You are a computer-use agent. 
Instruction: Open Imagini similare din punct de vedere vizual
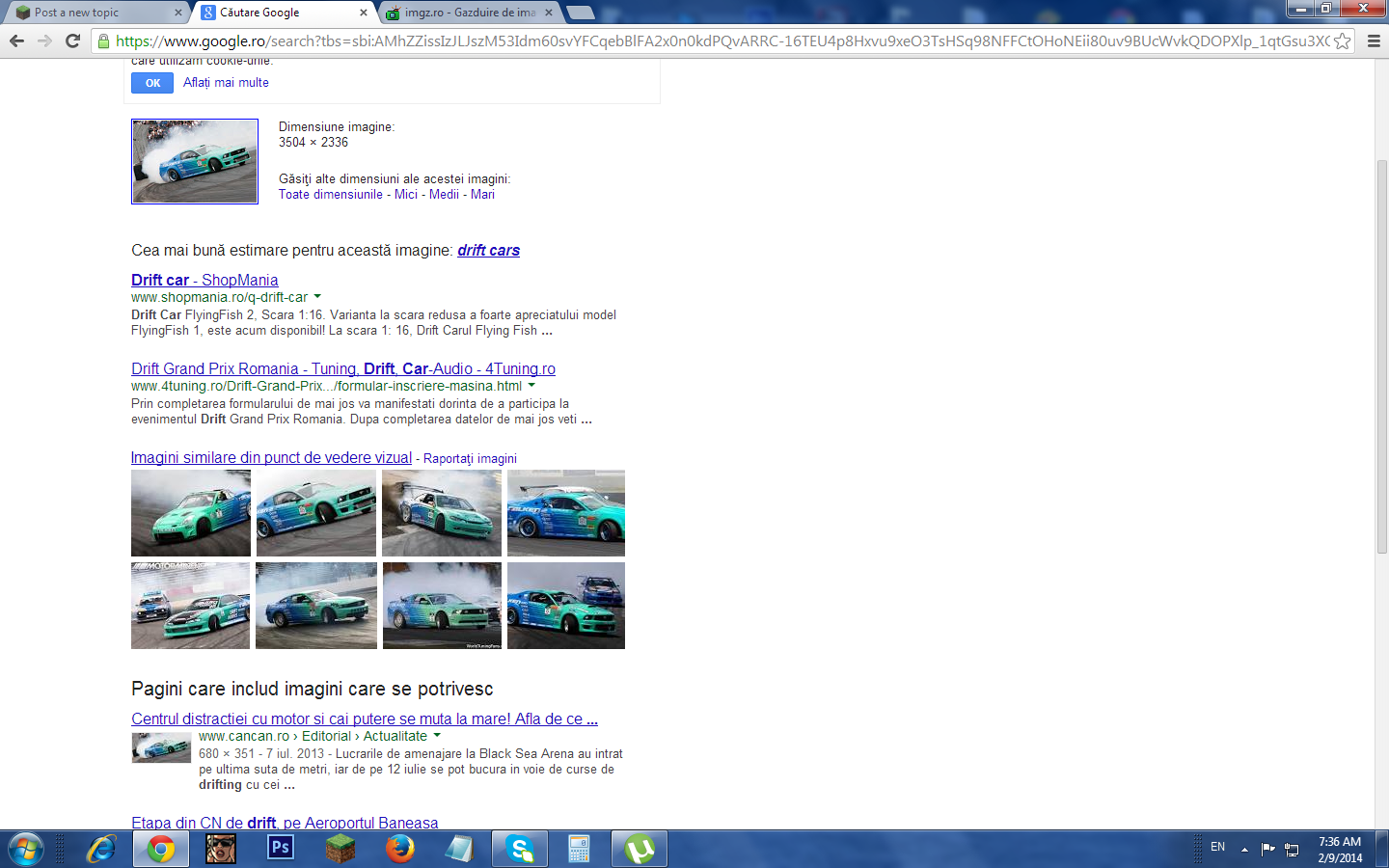pyautogui.click(x=271, y=458)
